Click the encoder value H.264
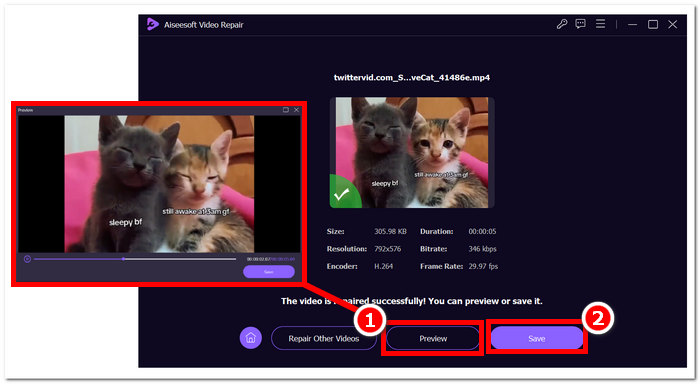The height and width of the screenshot is (384, 700). (x=383, y=266)
